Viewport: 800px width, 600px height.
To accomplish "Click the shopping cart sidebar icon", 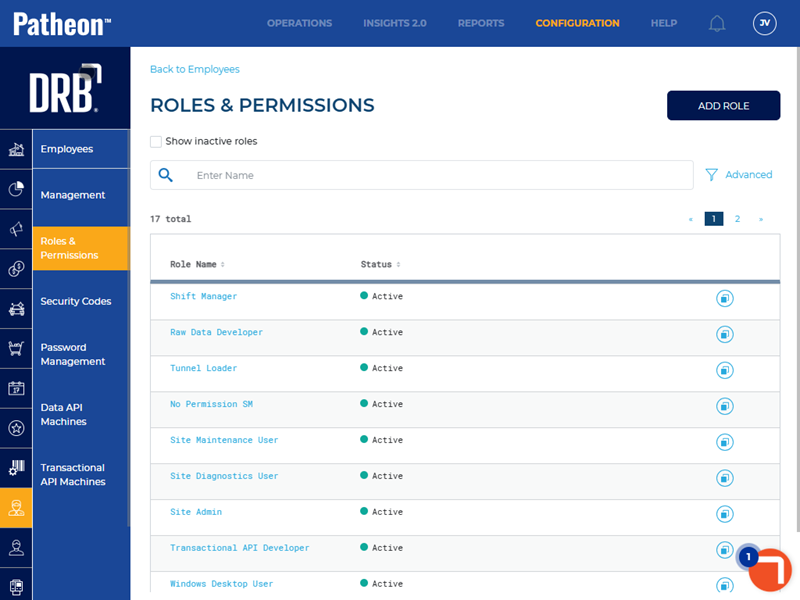I will click(x=16, y=348).
